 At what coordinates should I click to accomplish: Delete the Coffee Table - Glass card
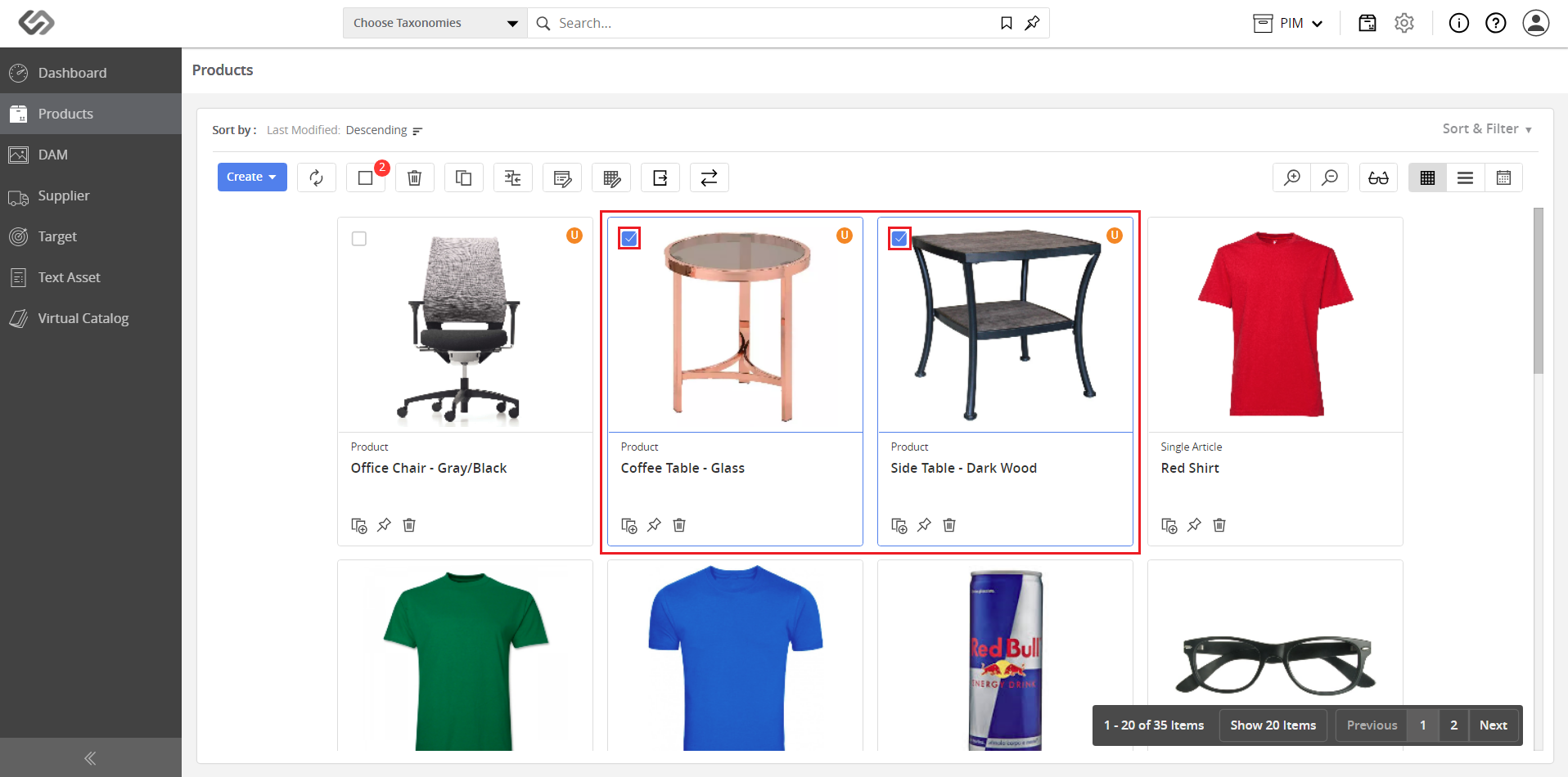click(x=679, y=525)
